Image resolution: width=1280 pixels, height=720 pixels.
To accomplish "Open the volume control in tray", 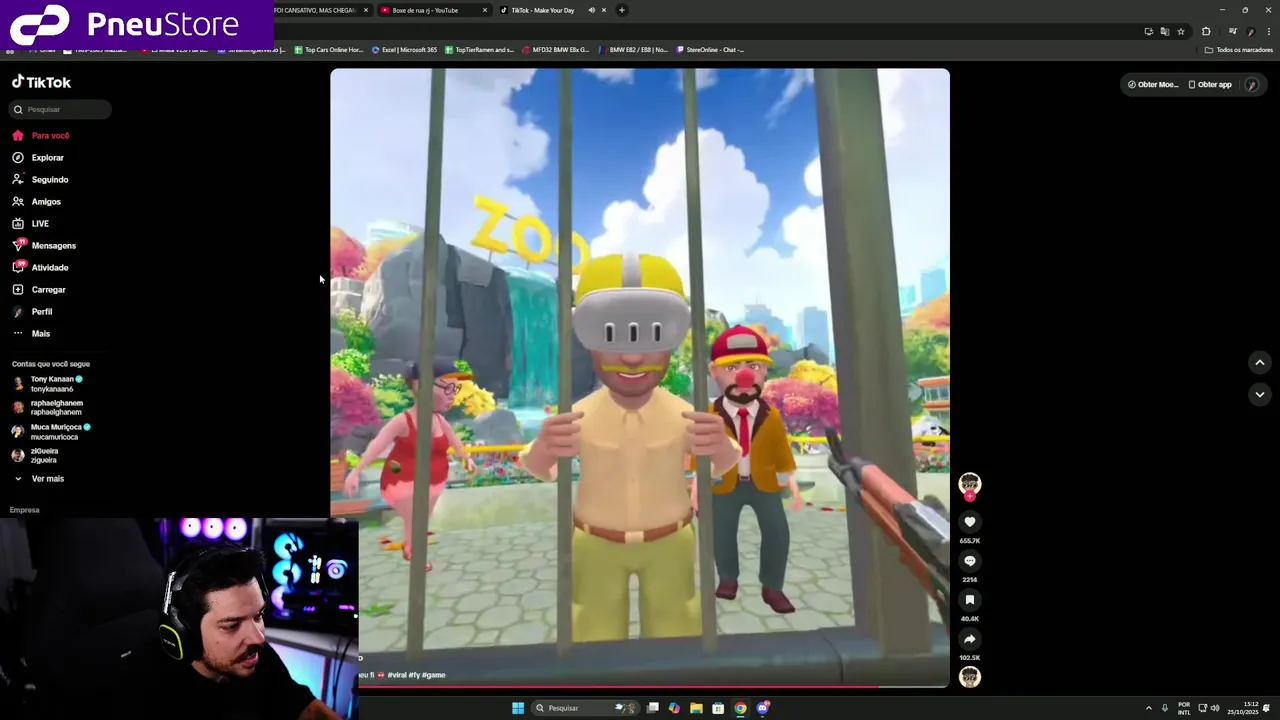I will pyautogui.click(x=1215, y=708).
